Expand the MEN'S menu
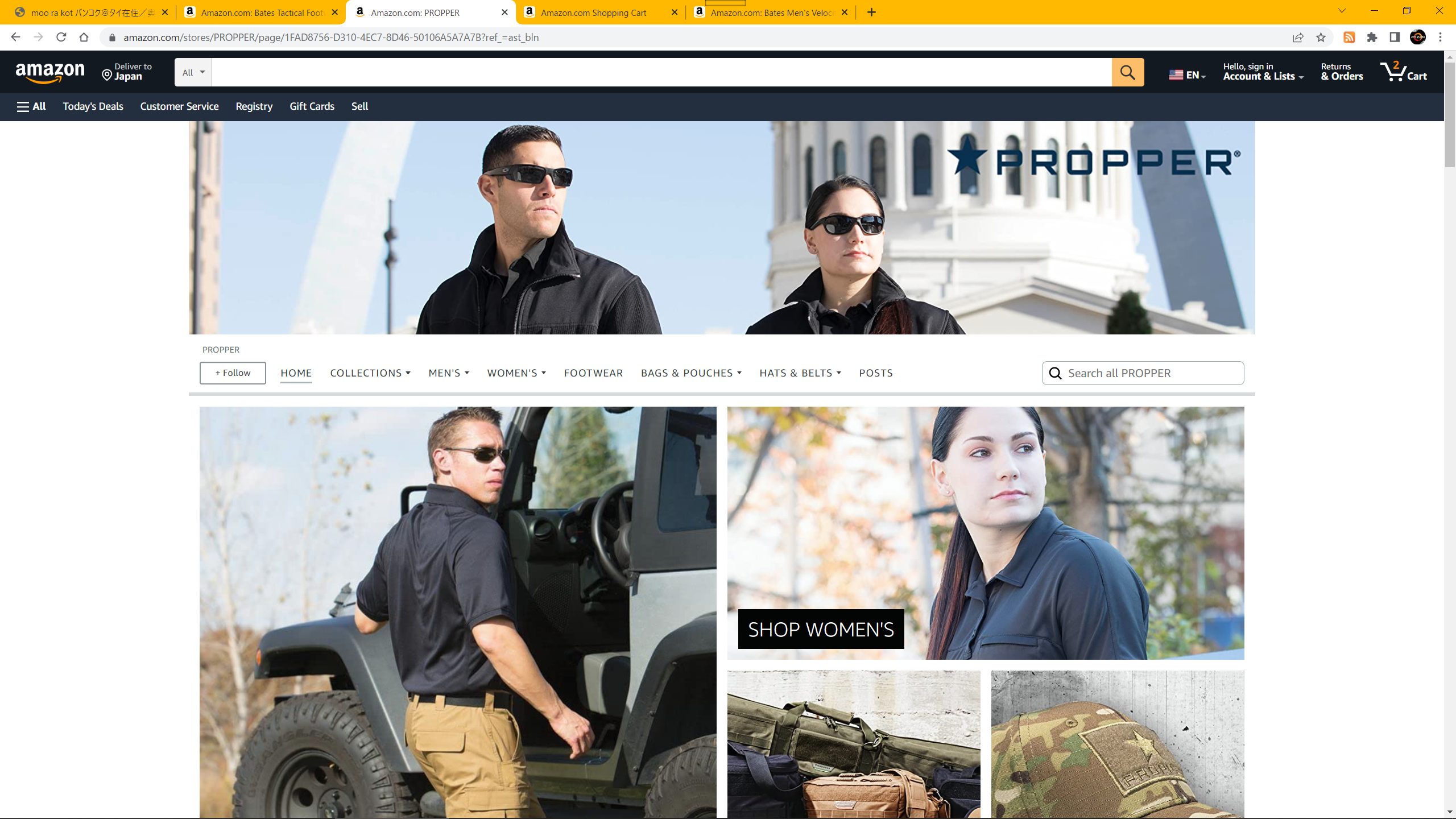 click(449, 373)
